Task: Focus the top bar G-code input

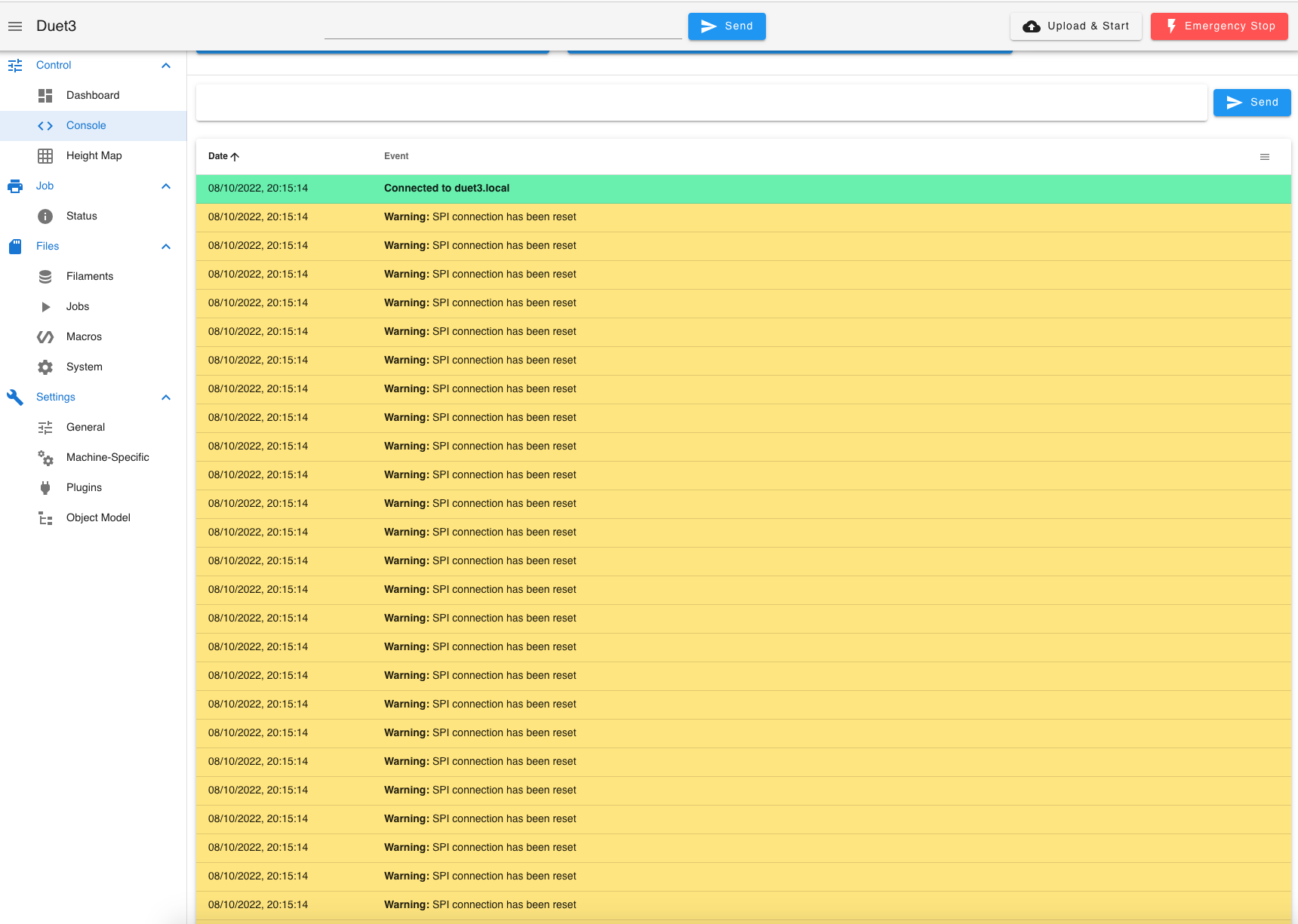Action: [503, 27]
